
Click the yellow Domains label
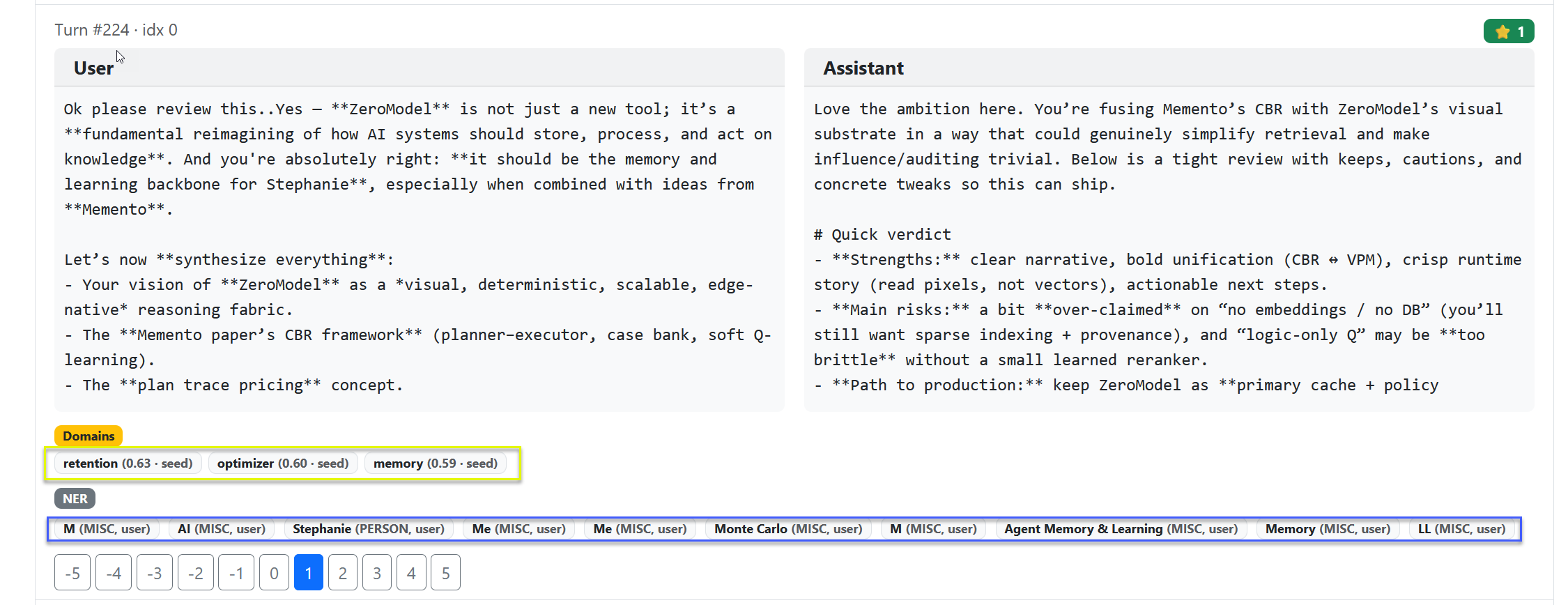[x=89, y=436]
